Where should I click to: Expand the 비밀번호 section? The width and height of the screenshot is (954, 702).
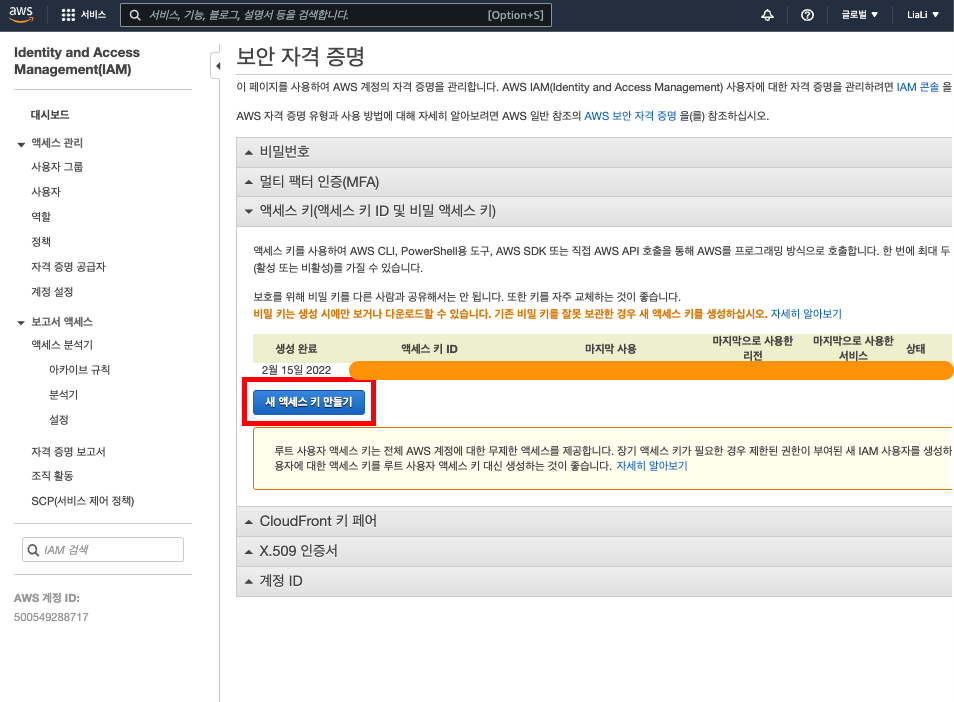pos(594,151)
